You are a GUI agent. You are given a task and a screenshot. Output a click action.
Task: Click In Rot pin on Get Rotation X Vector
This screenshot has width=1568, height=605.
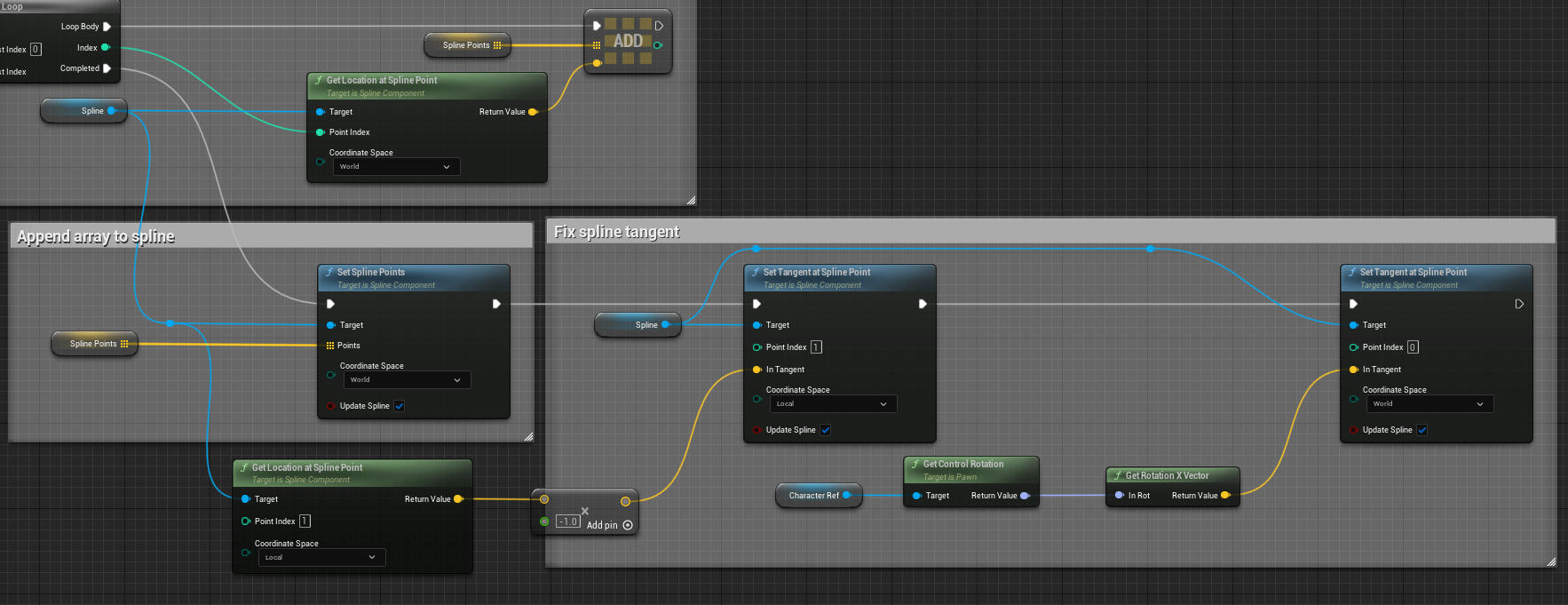[1119, 496]
